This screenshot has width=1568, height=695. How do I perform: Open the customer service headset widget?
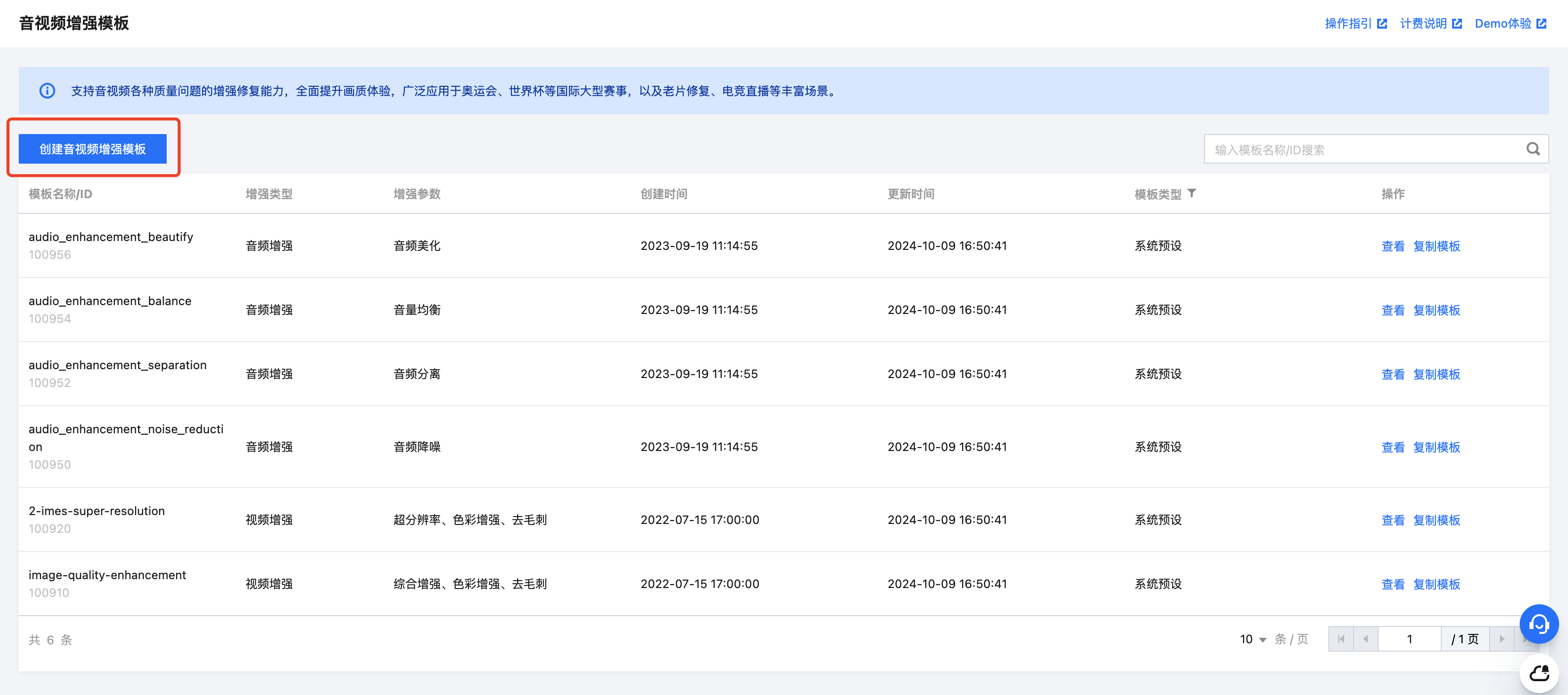[x=1538, y=624]
